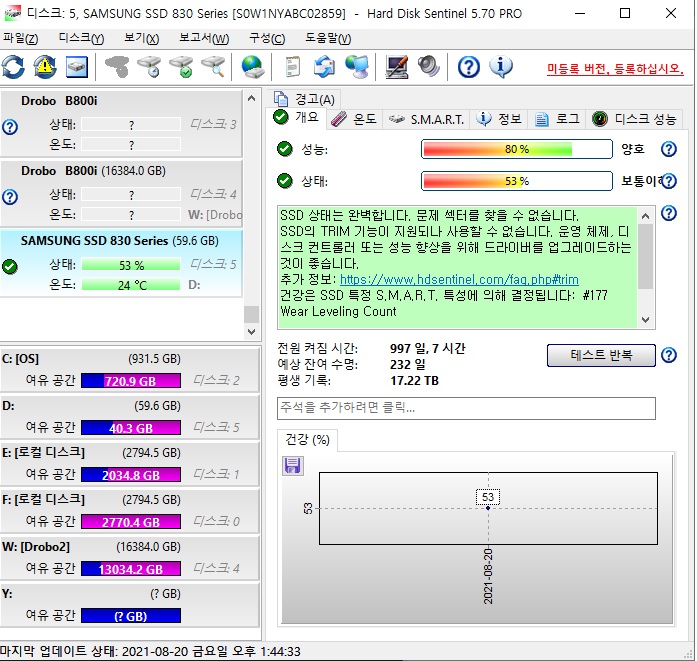Click the comment field 주석을 추가하려면 클릭
The height and width of the screenshot is (661, 697).
[466, 408]
